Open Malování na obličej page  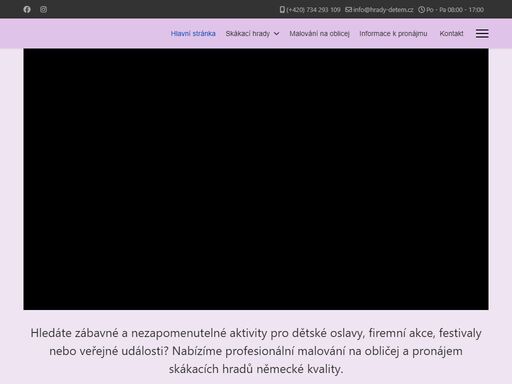click(x=319, y=34)
